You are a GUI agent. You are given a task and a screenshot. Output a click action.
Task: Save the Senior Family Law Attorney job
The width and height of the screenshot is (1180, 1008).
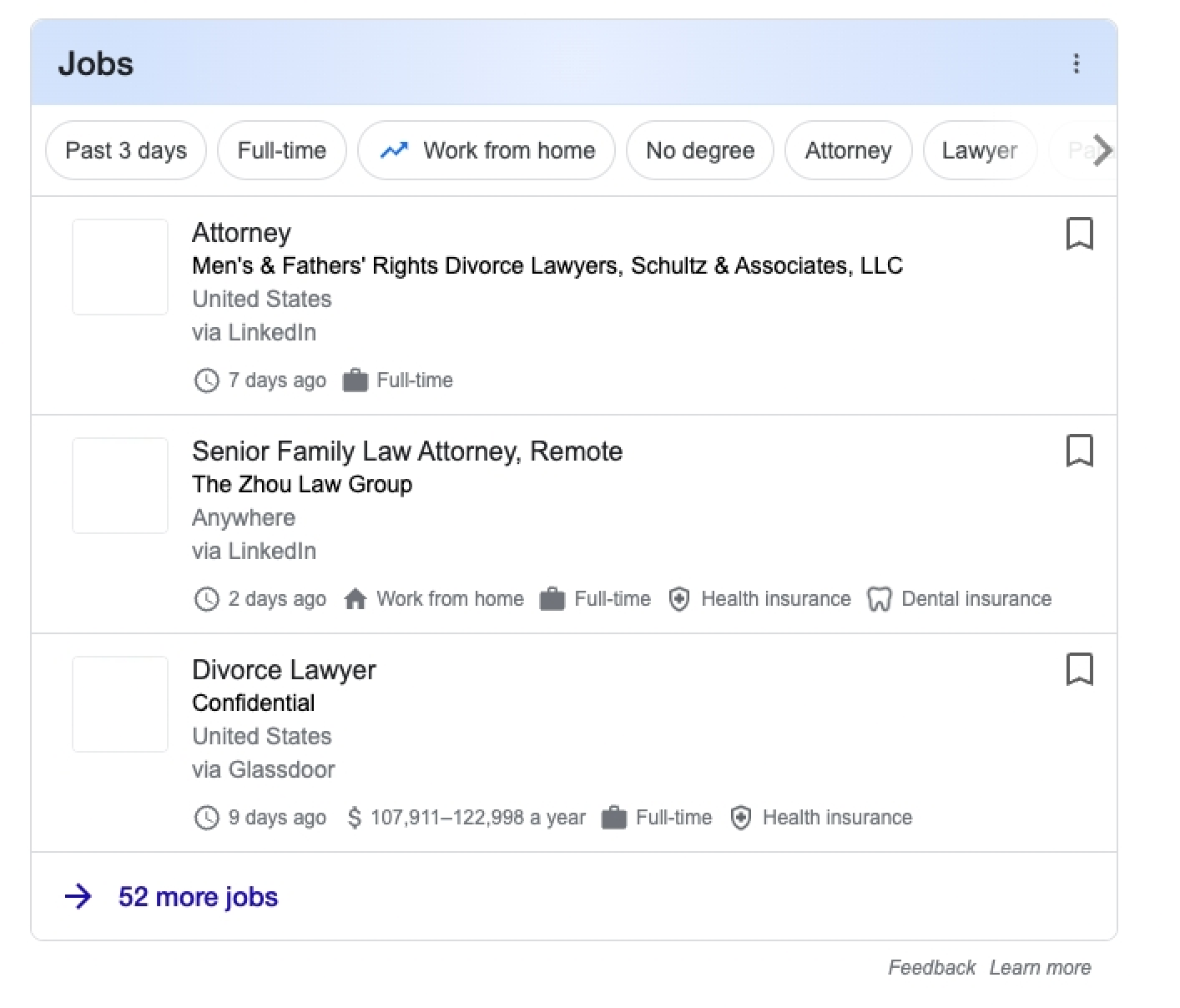point(1079,451)
